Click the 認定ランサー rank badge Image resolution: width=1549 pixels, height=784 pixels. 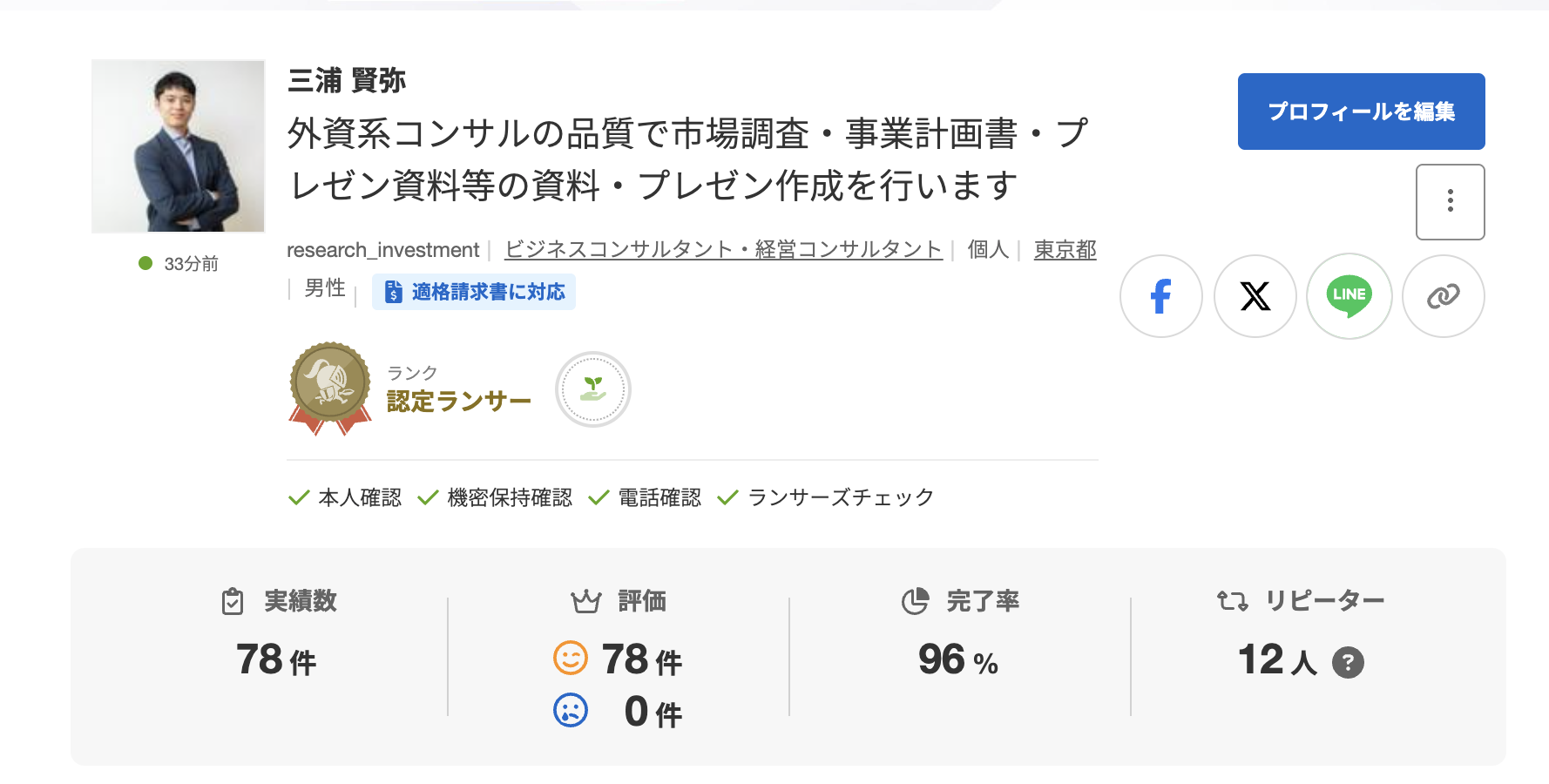point(330,387)
